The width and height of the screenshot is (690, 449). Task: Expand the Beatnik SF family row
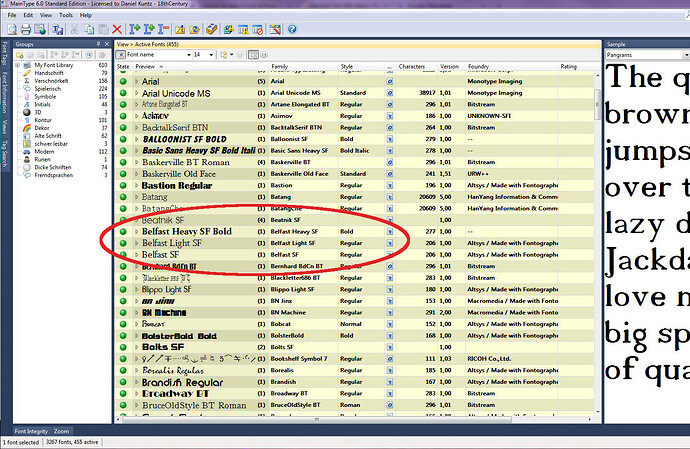(136, 220)
